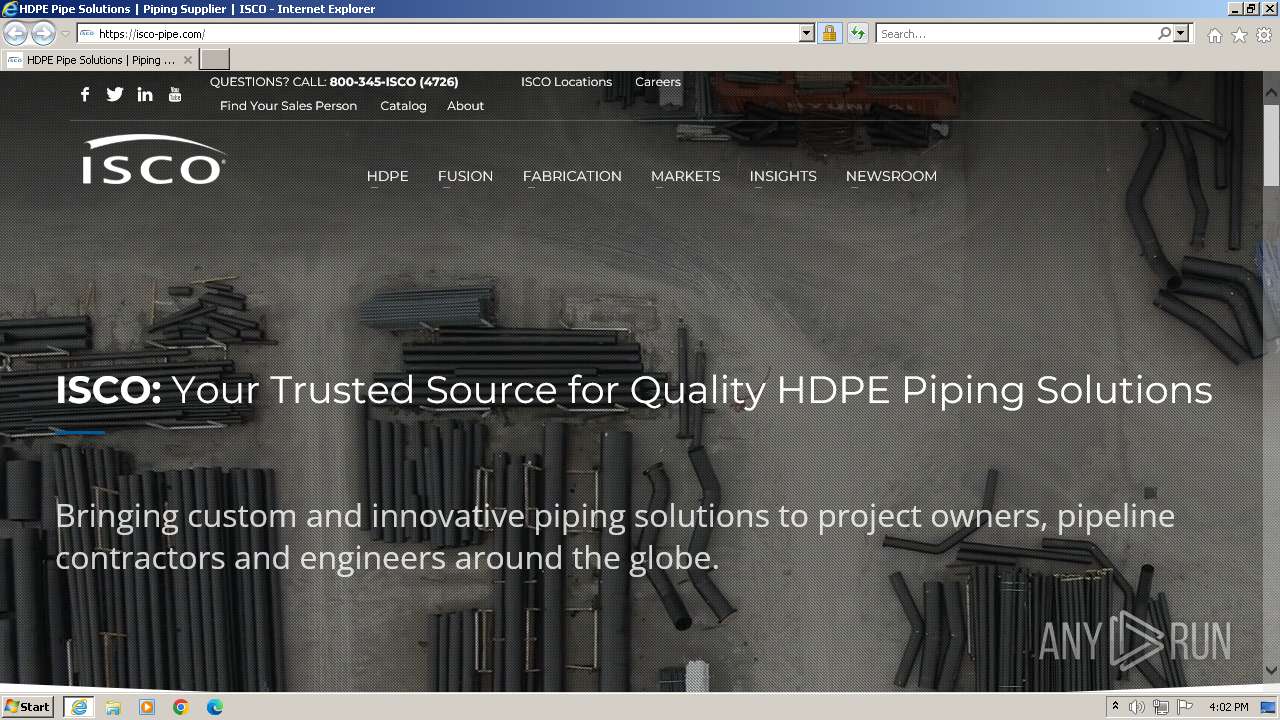Show hidden tray icons
Screen dimensions: 1280x720
click(x=1115, y=707)
